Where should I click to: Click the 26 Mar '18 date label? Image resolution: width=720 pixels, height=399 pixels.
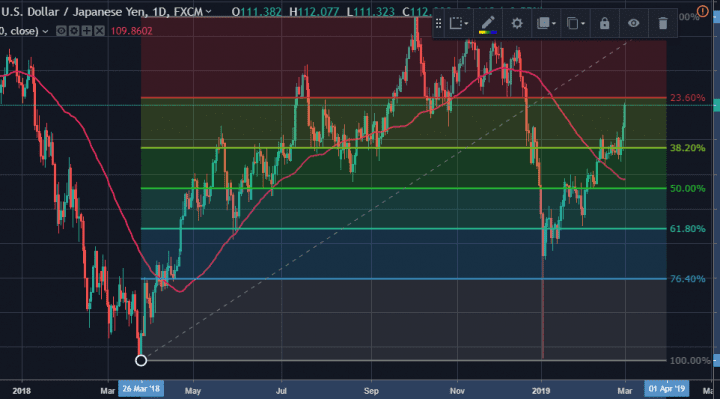(x=141, y=389)
